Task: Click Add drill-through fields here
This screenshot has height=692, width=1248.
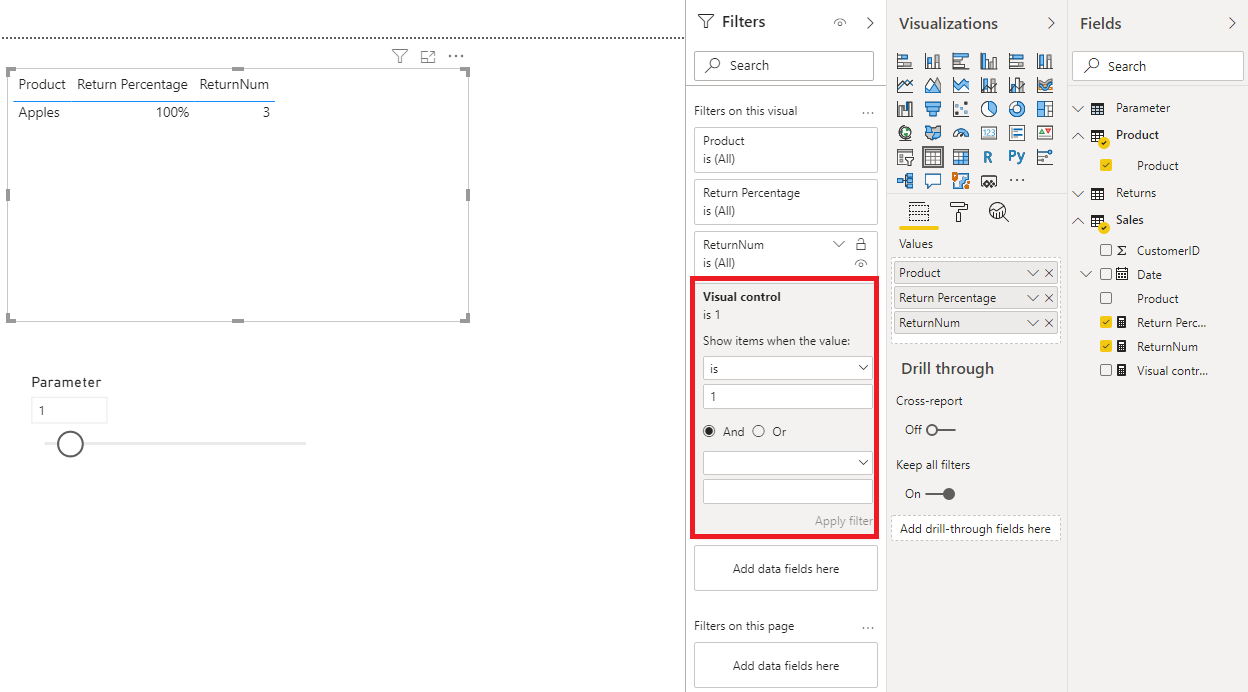Action: point(975,529)
